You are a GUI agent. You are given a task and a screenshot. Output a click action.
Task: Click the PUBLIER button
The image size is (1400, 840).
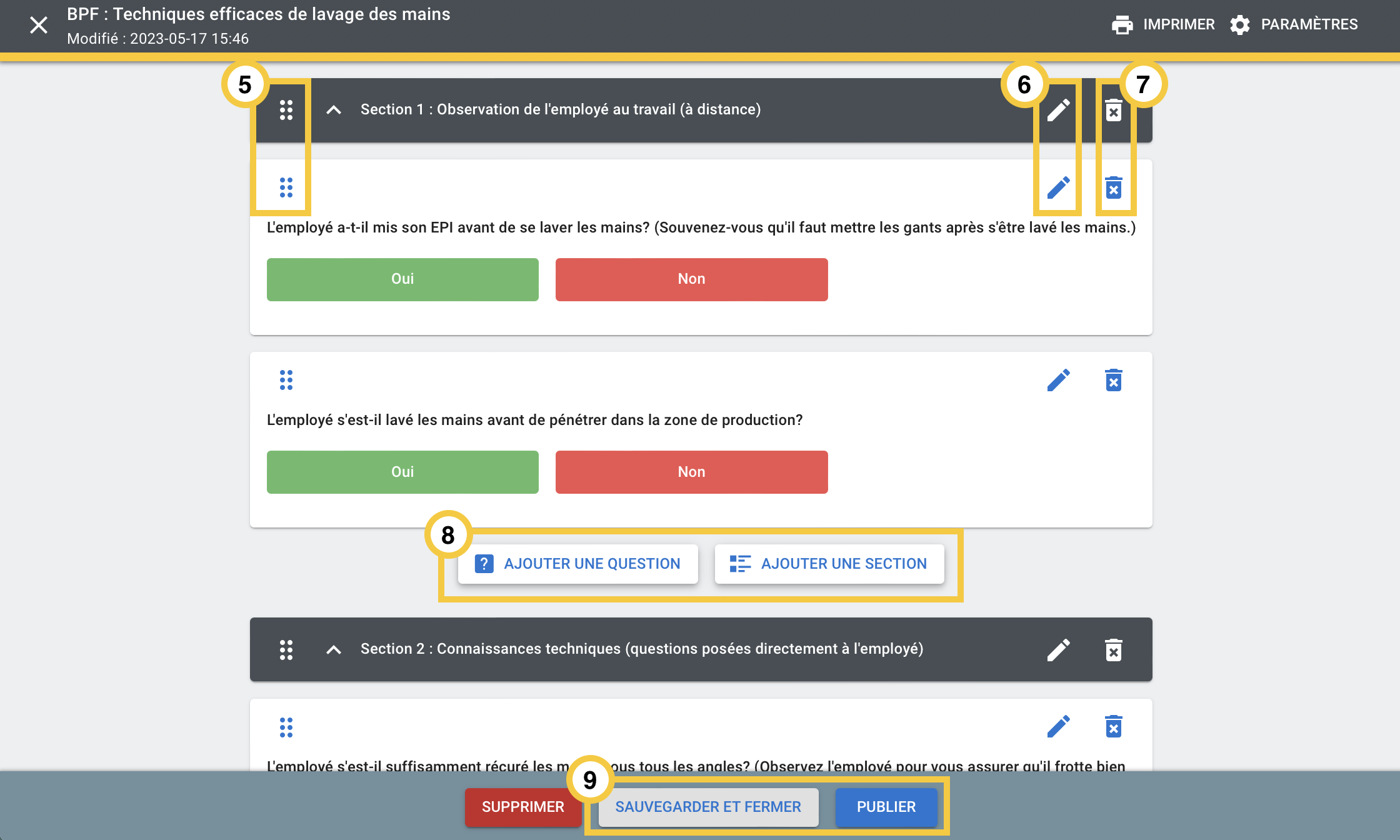pyautogui.click(x=886, y=807)
